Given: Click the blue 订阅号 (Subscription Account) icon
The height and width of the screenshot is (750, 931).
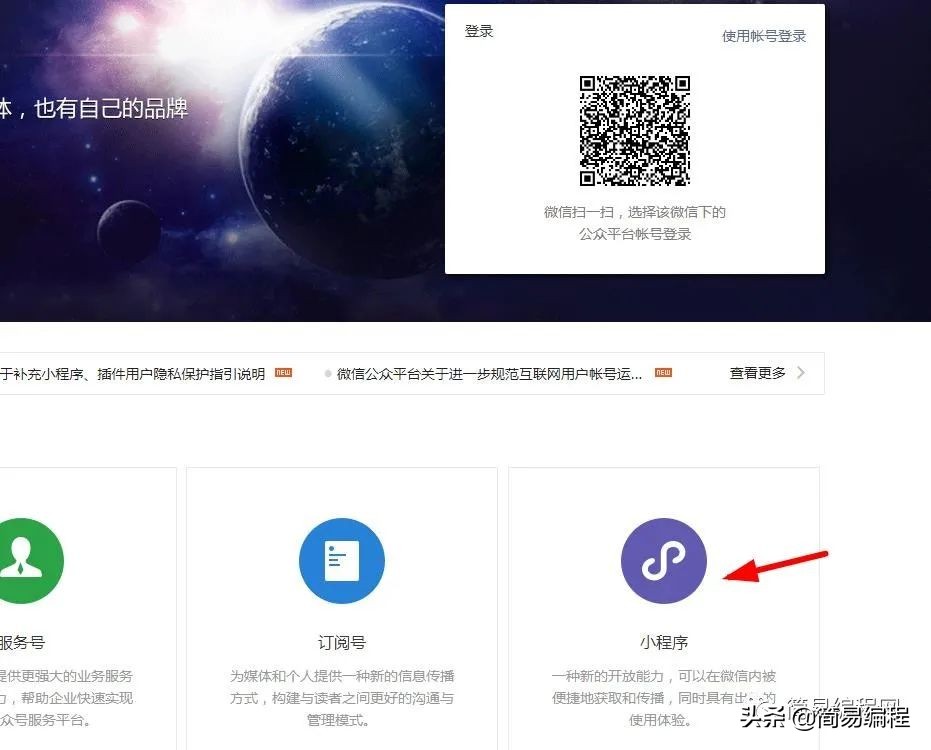Looking at the screenshot, I should (x=341, y=561).
